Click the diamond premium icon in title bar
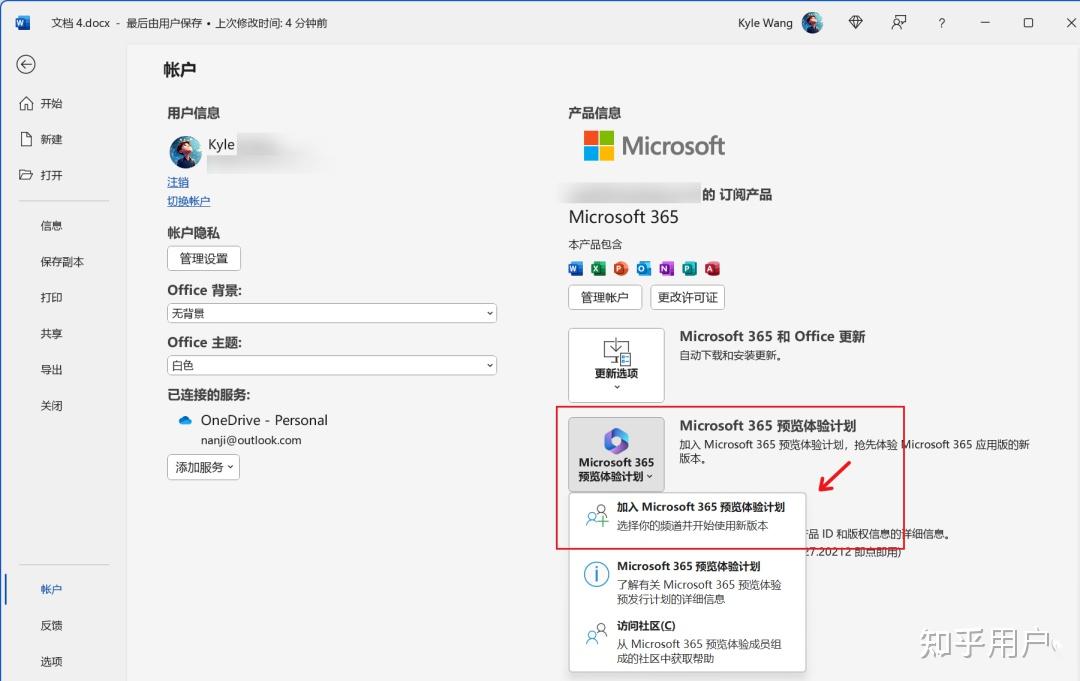This screenshot has width=1080, height=681. pyautogui.click(x=855, y=23)
